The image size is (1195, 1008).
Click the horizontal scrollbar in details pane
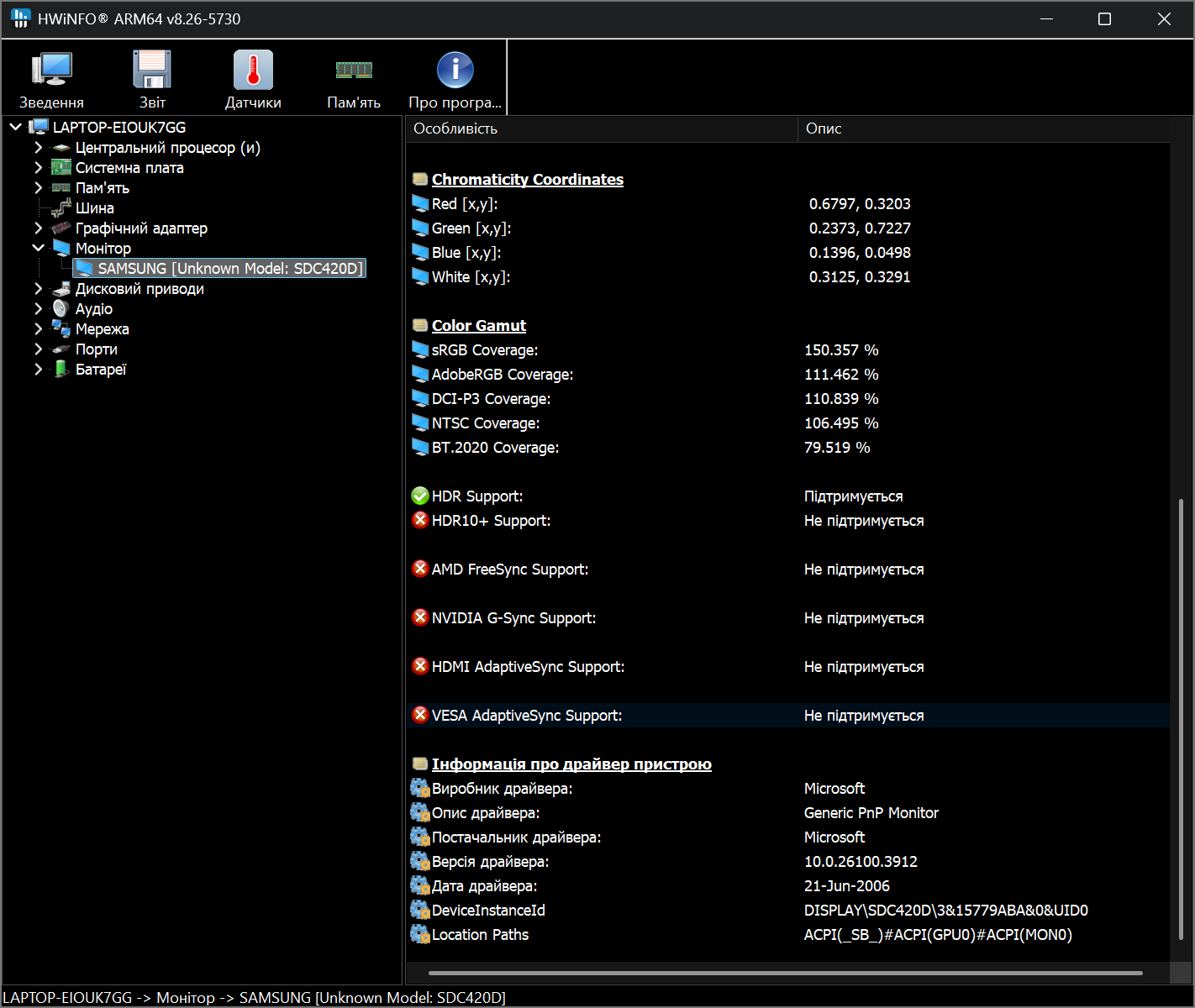tap(786, 973)
